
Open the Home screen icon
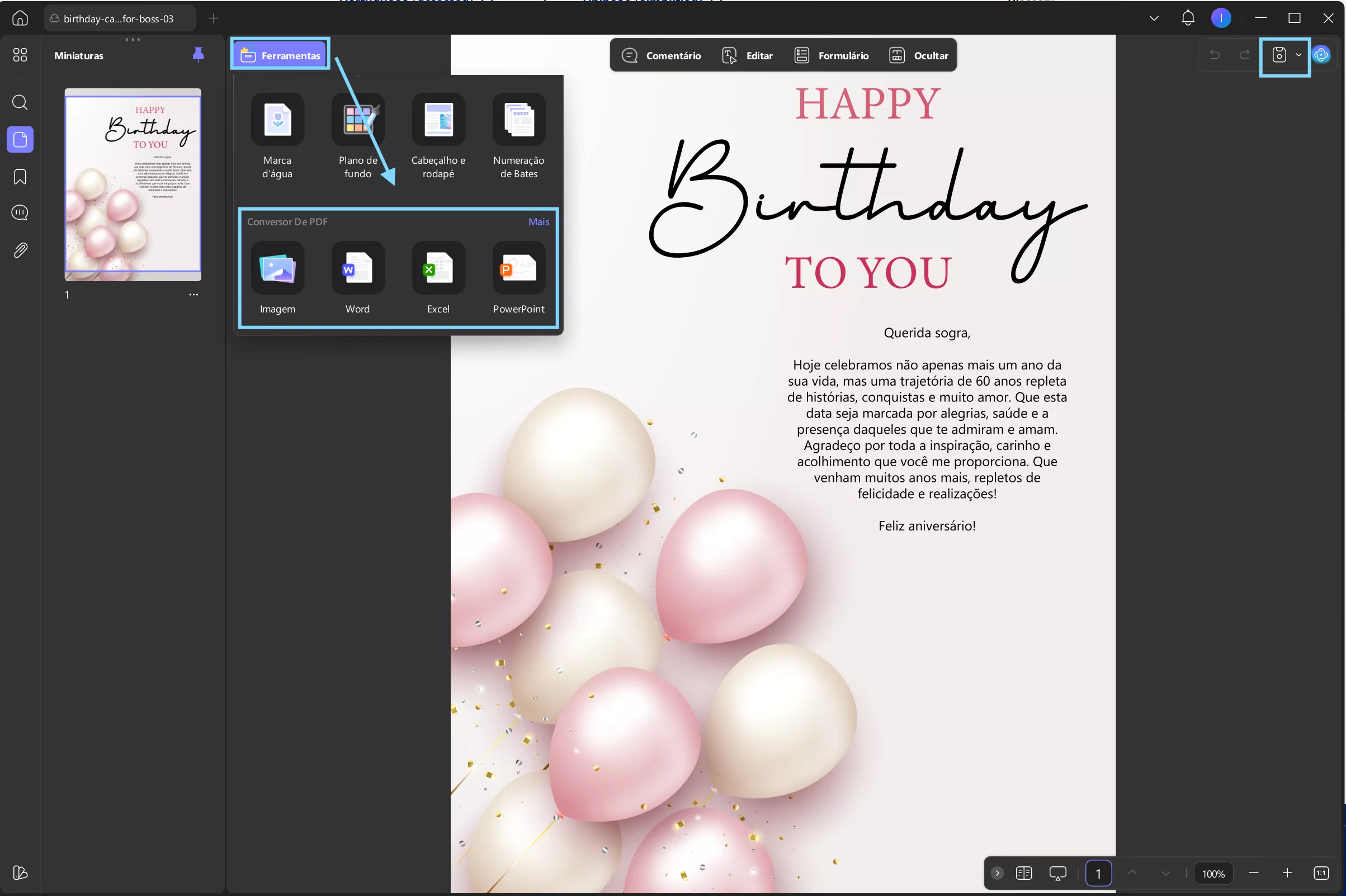tap(20, 18)
